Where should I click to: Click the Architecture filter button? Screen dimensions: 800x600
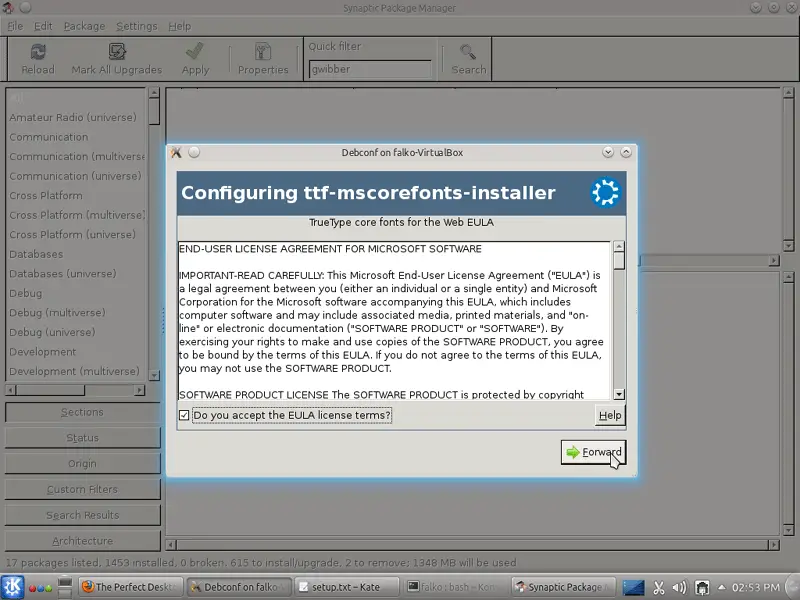point(82,541)
